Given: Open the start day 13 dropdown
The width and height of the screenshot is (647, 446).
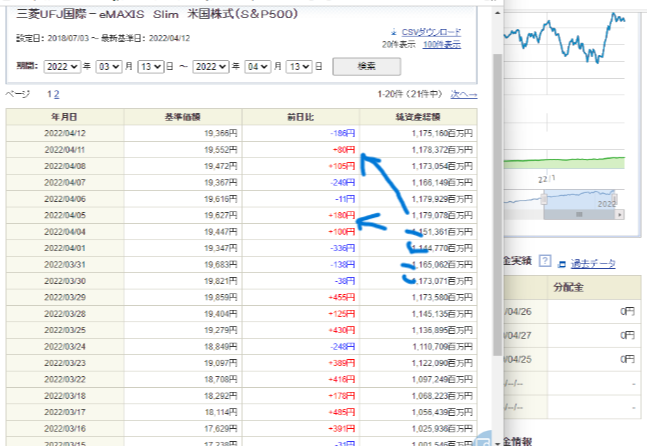Looking at the screenshot, I should [x=151, y=66].
